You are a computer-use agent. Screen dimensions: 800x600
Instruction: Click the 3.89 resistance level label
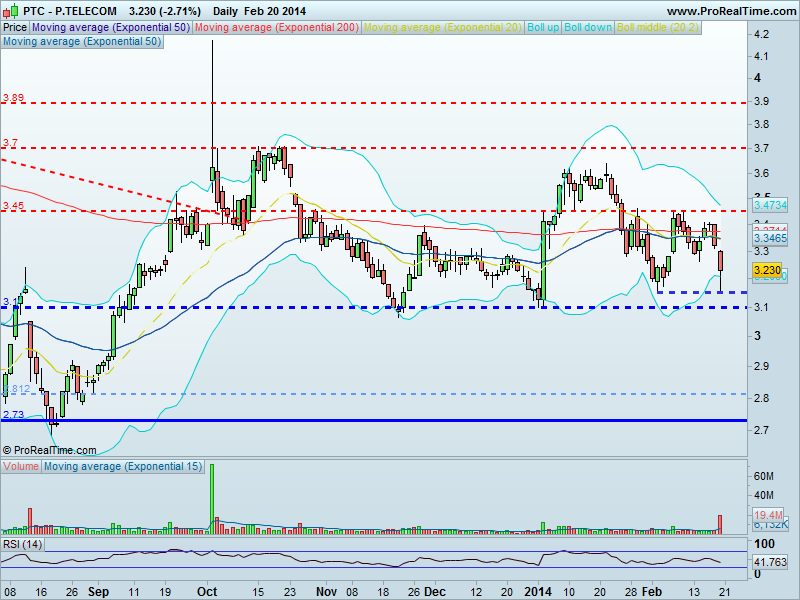[13, 97]
